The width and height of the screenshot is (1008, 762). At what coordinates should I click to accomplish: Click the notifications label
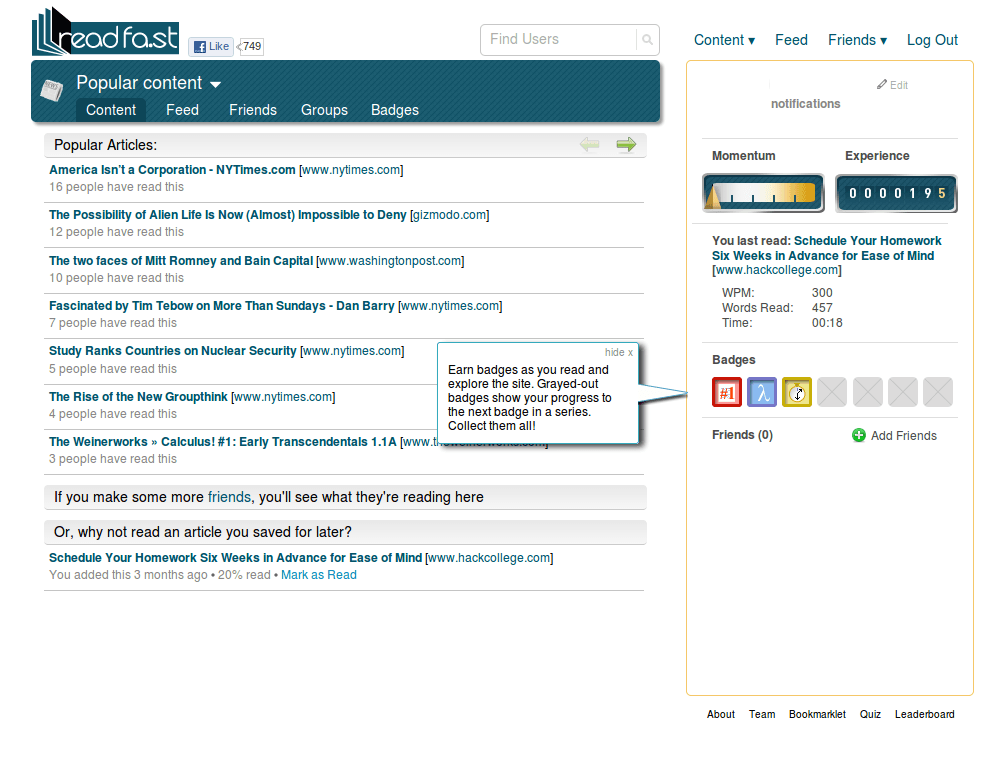point(806,104)
